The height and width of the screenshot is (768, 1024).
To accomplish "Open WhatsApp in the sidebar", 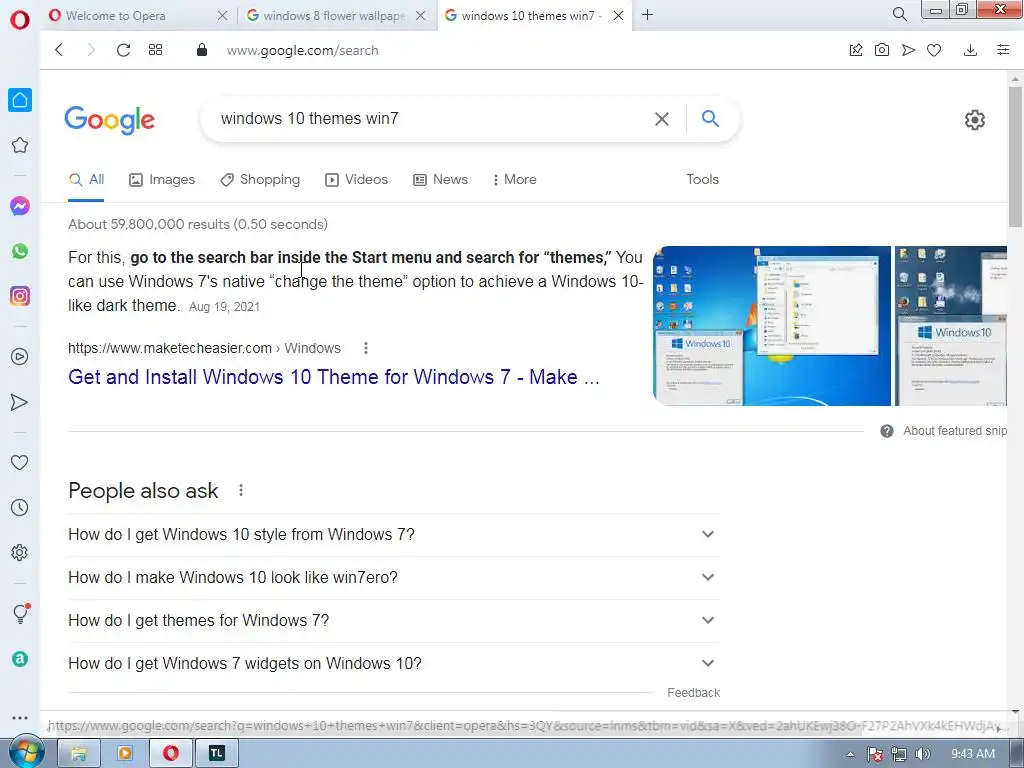I will [x=20, y=251].
